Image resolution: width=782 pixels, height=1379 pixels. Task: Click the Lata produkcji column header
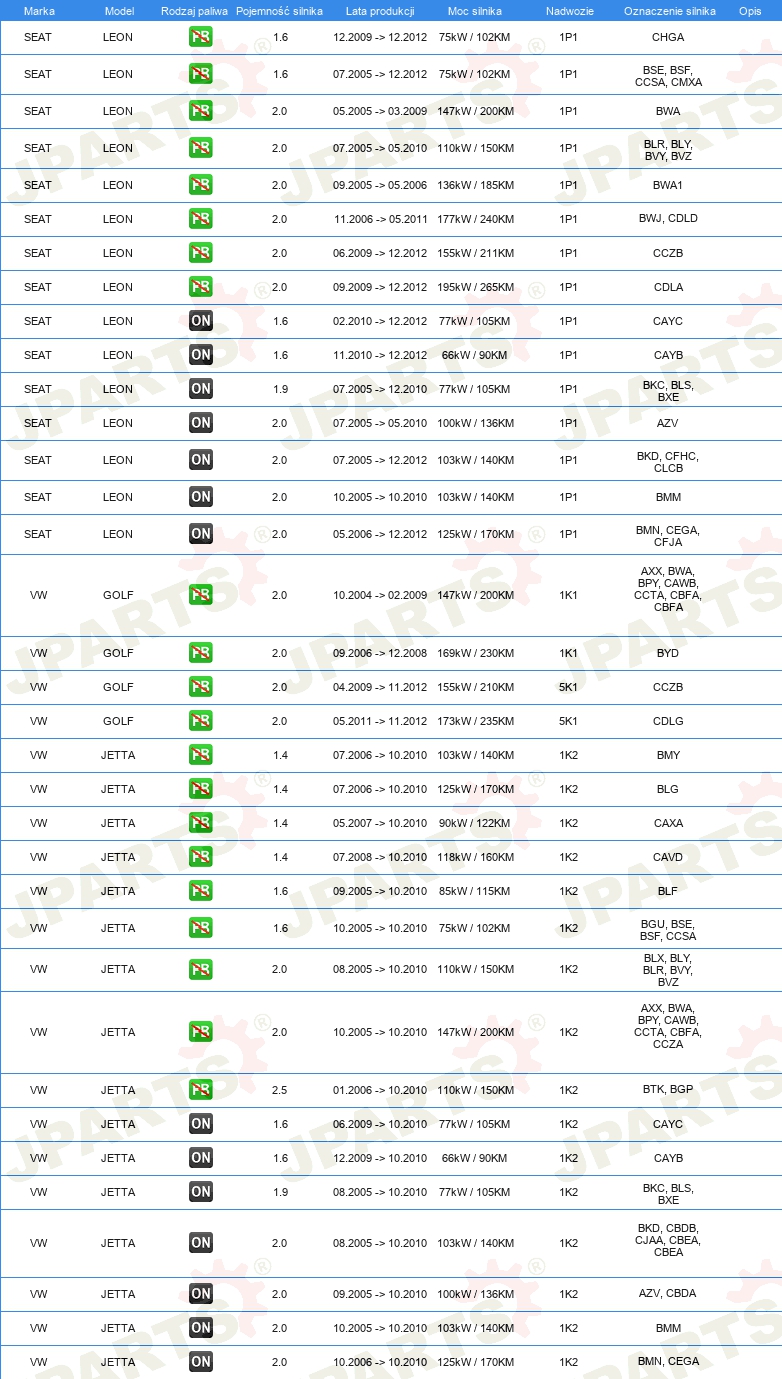pos(380,11)
